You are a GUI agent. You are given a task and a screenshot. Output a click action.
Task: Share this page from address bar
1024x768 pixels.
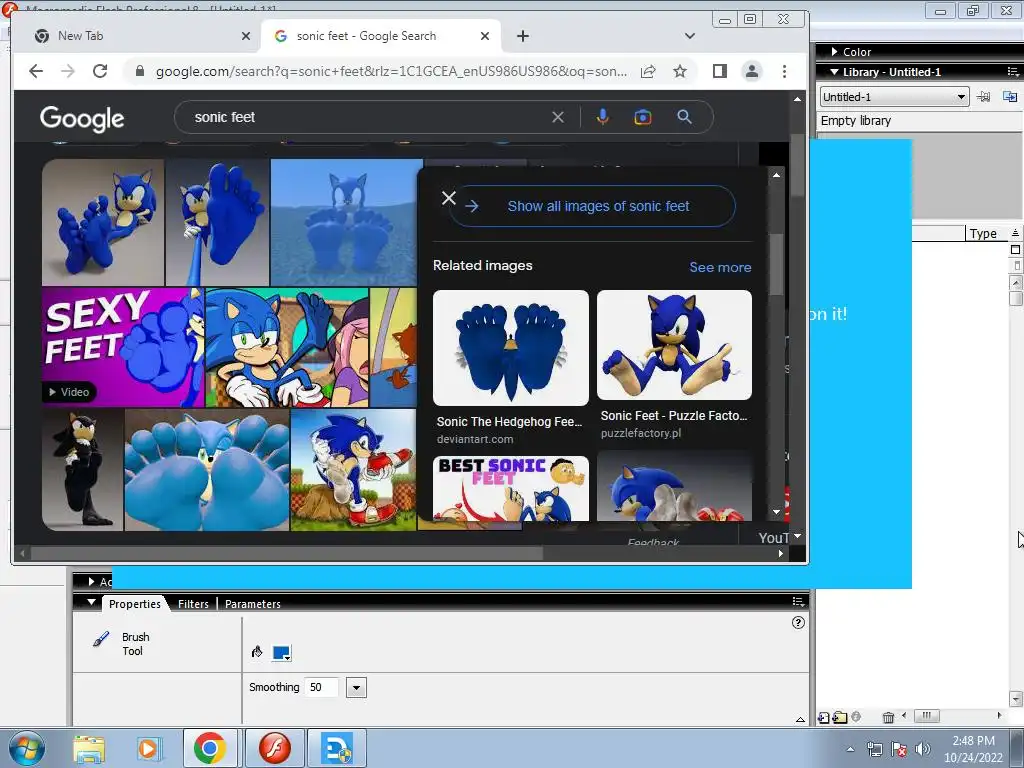click(x=648, y=71)
